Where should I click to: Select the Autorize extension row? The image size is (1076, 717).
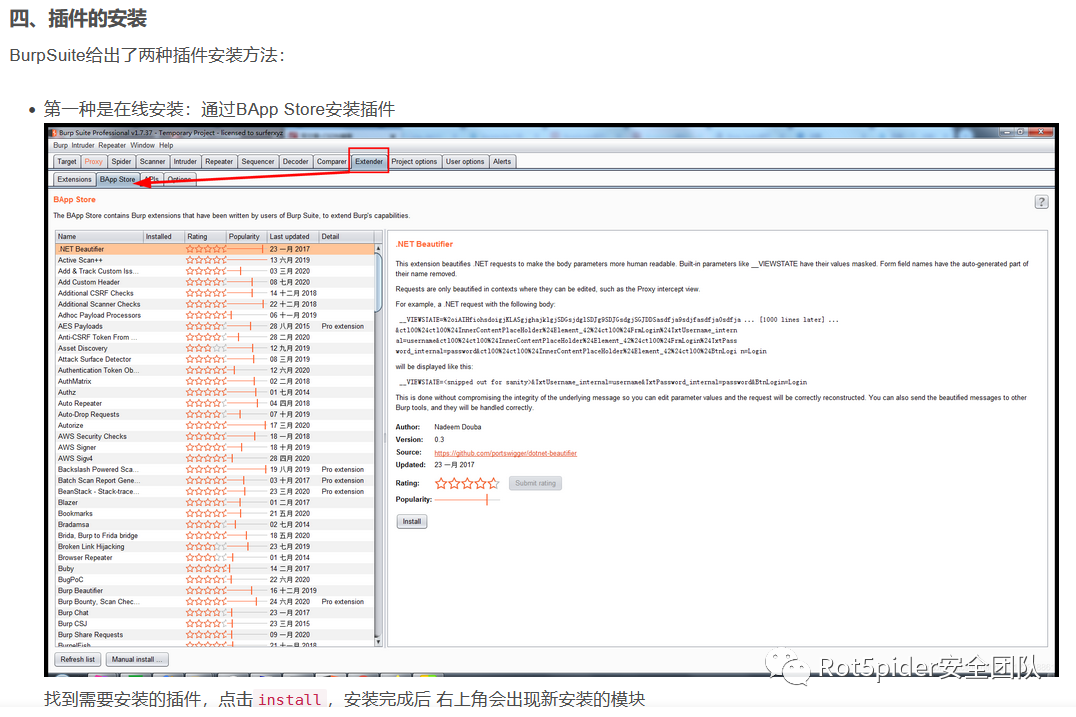click(x=215, y=425)
